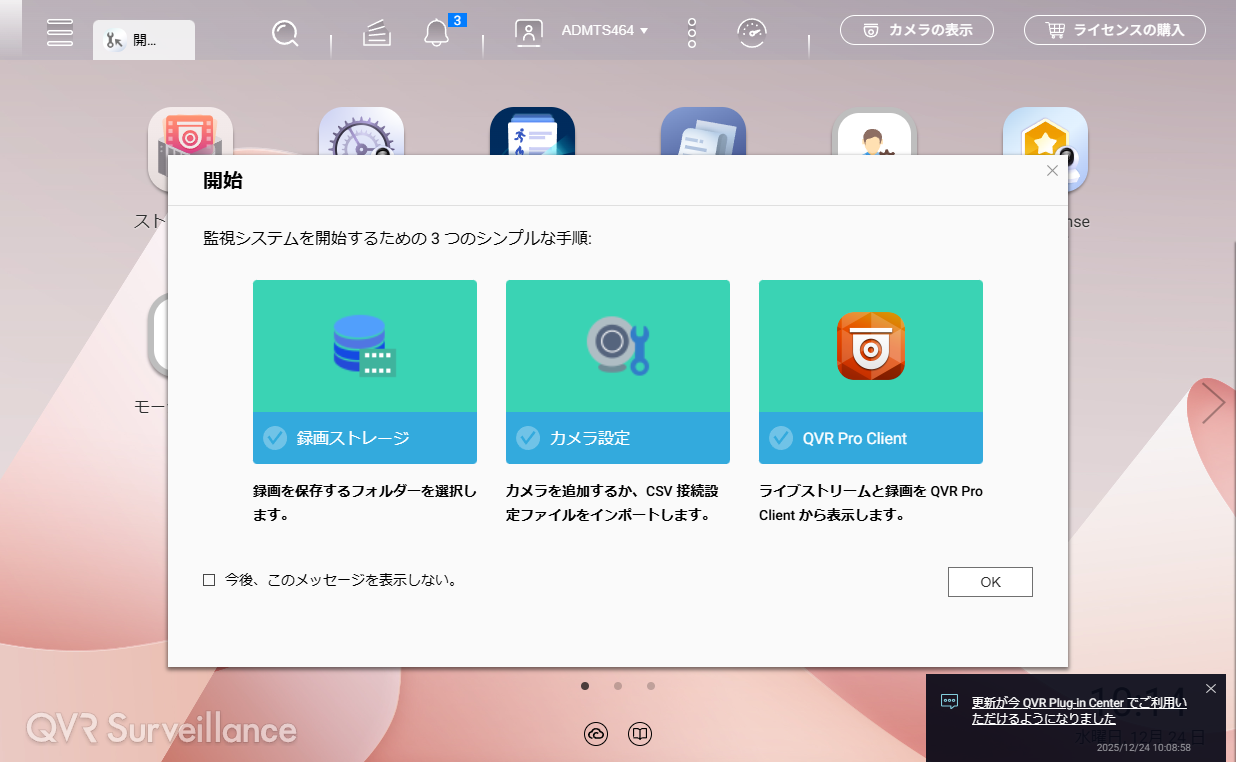Screen dimensions: 1236x762
Task: Open the event management desktop app icon
Action: [532, 131]
